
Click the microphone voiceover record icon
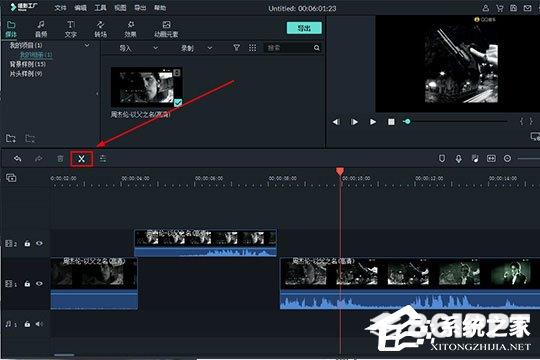[458, 158]
